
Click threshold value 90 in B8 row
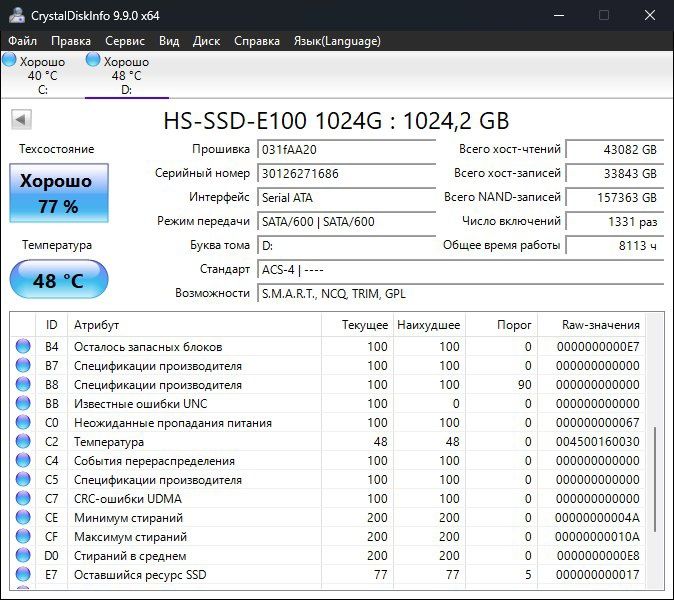pyautogui.click(x=524, y=384)
